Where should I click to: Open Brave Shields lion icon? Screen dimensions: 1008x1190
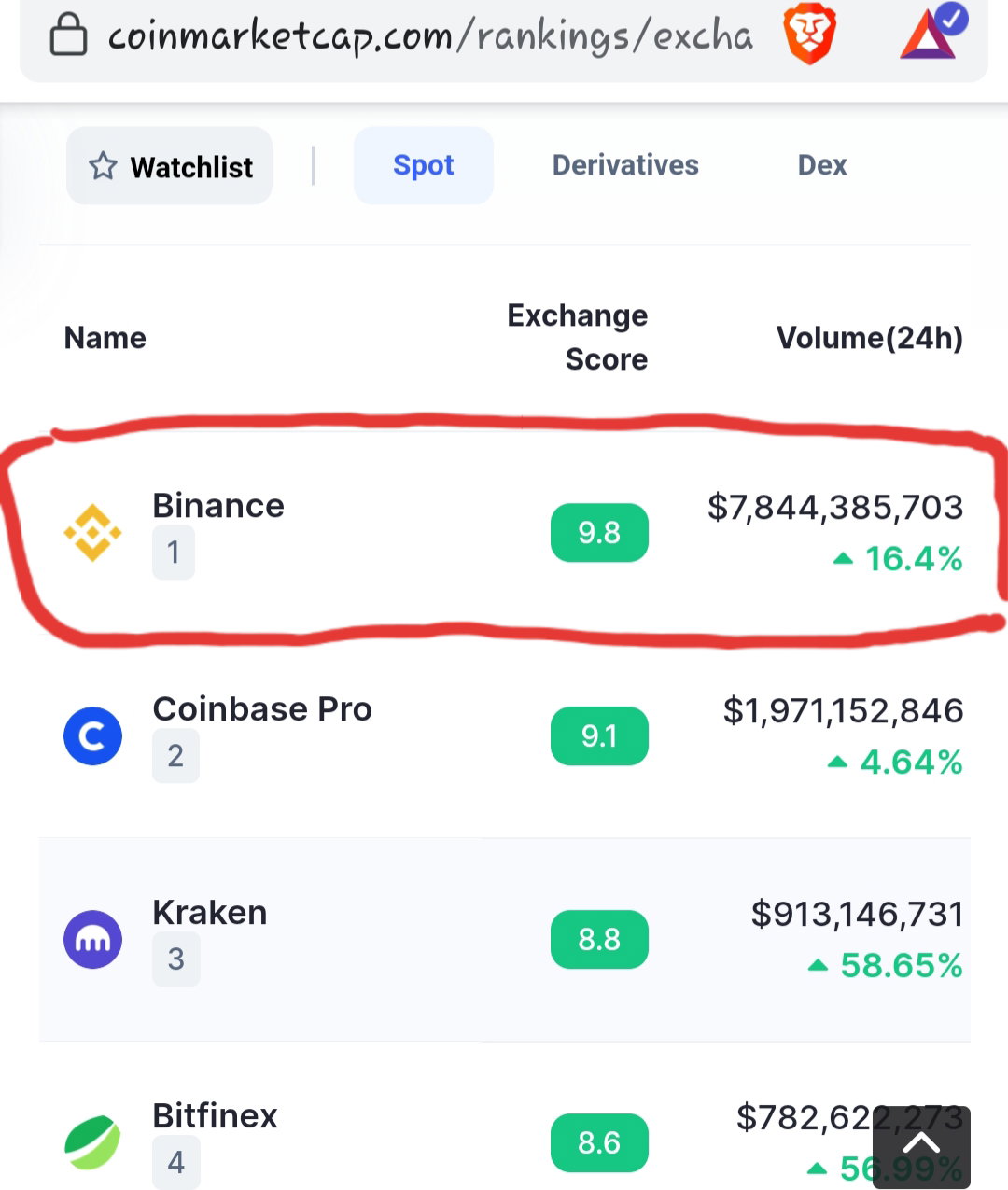(808, 34)
